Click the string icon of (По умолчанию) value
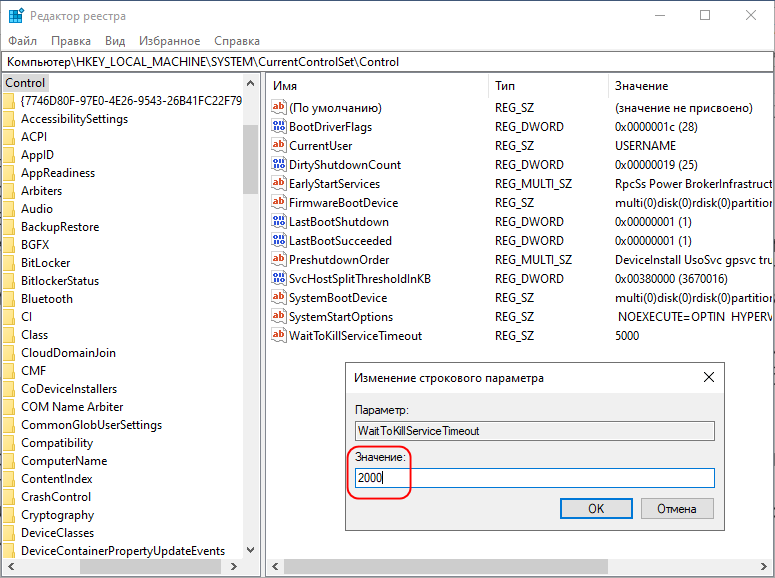Image resolution: width=775 pixels, height=578 pixels. [279, 107]
